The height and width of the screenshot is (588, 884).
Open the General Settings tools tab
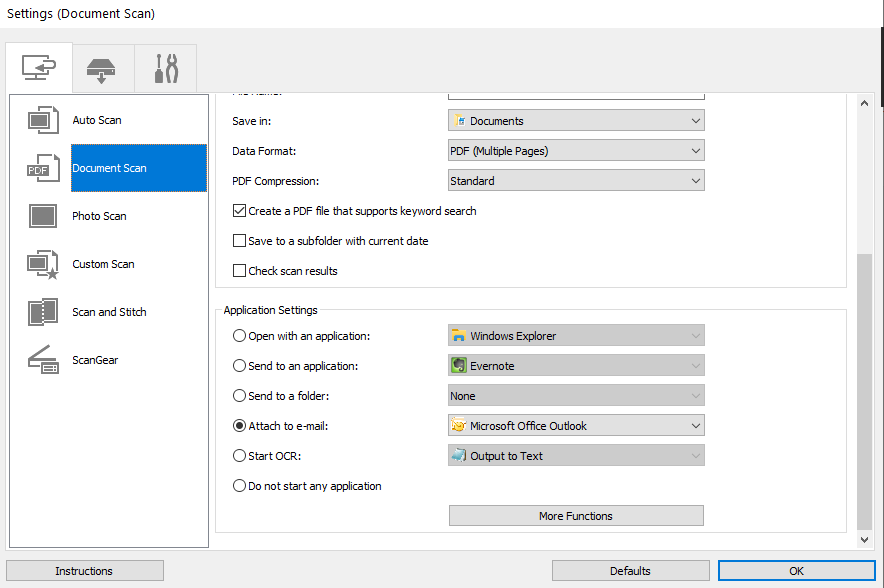click(166, 69)
